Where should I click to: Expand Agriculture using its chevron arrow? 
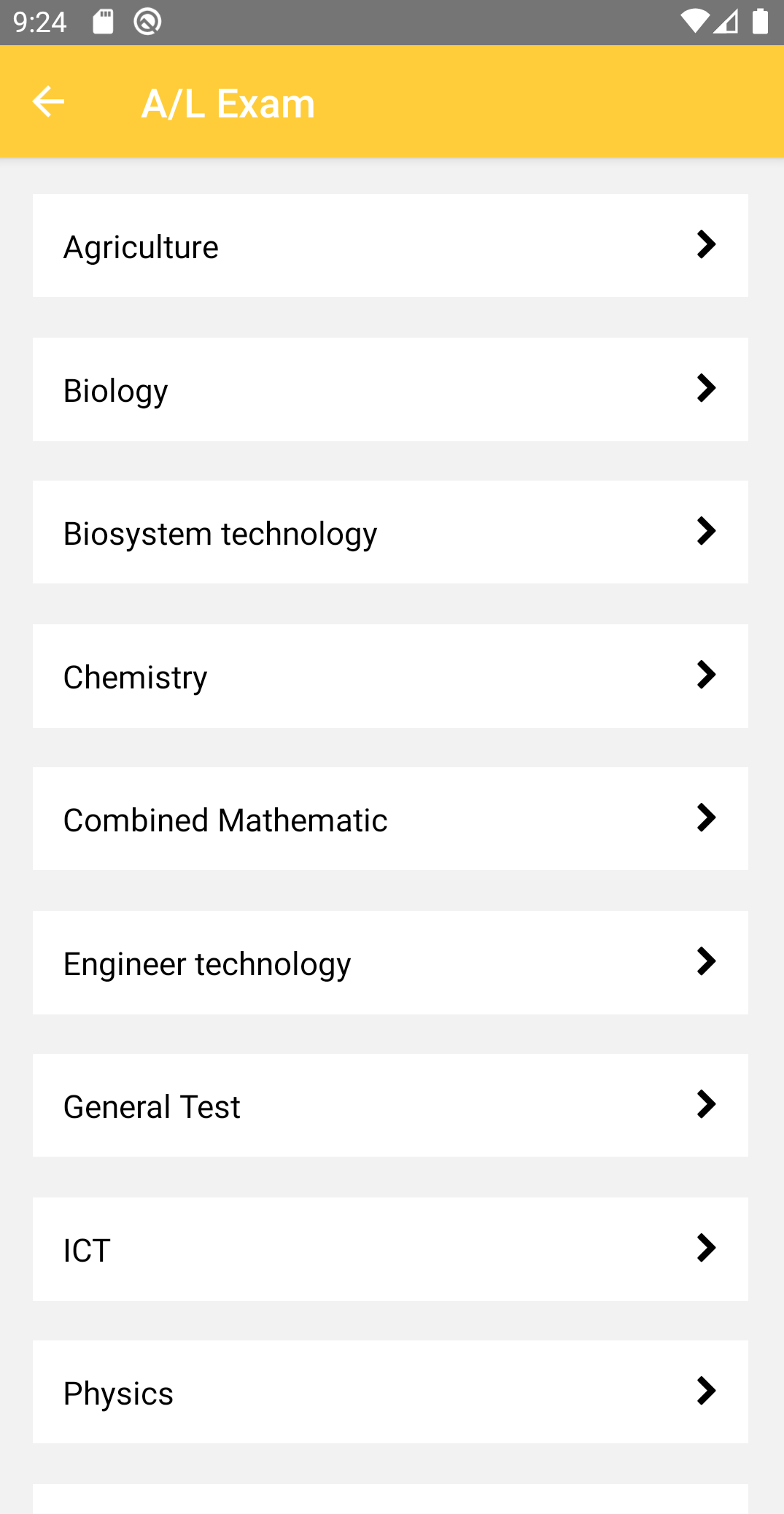tap(706, 244)
